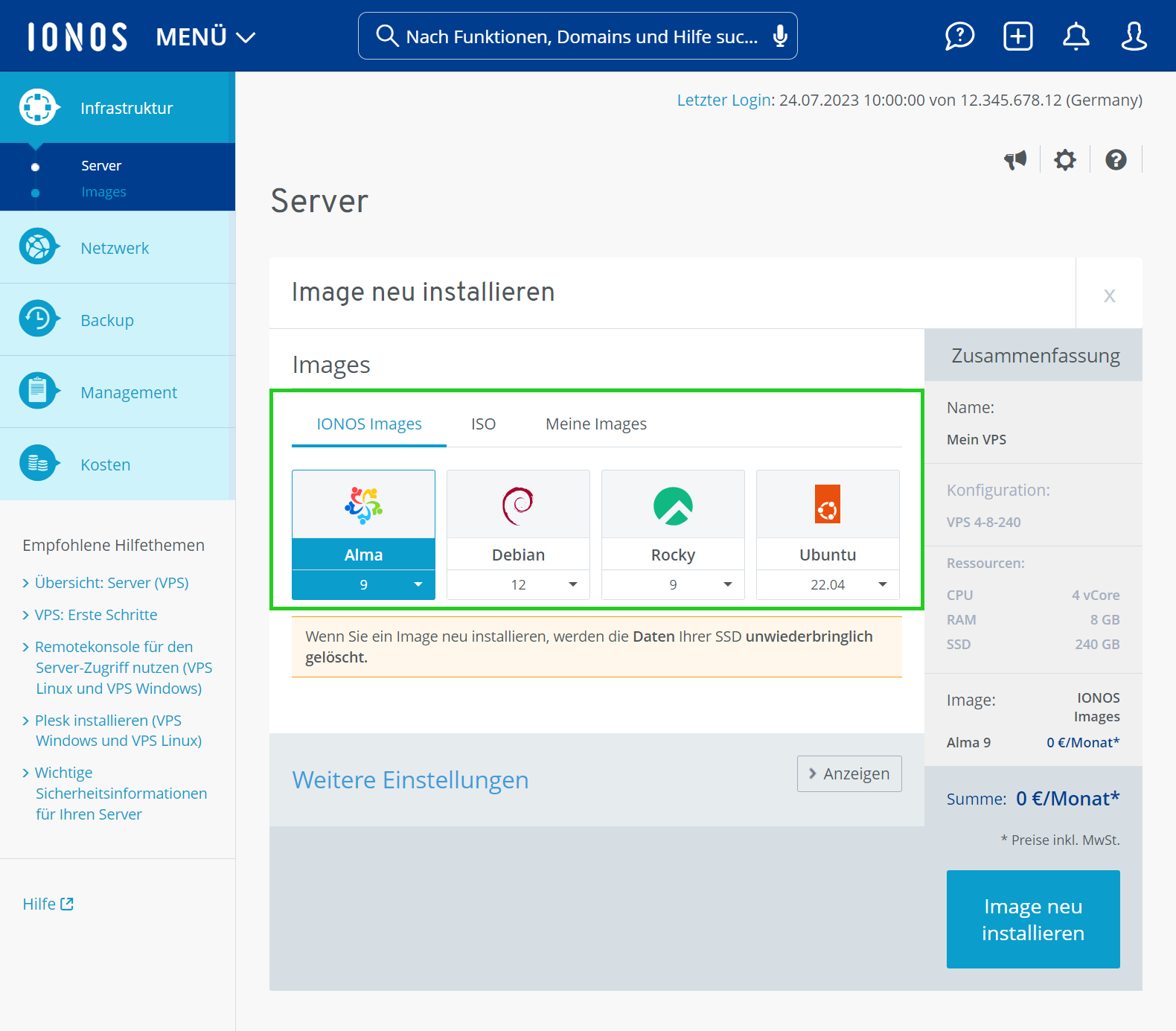The image size is (1176, 1031).
Task: Open the Alma version 9 dropdown
Action: 363,584
